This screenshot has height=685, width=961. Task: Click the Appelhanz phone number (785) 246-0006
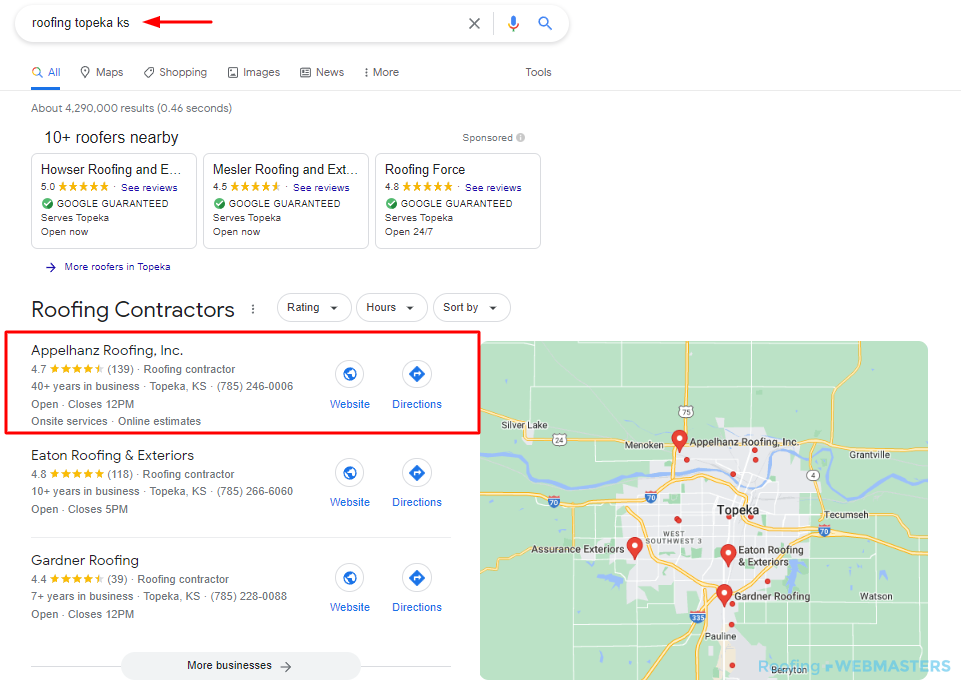[255, 387]
